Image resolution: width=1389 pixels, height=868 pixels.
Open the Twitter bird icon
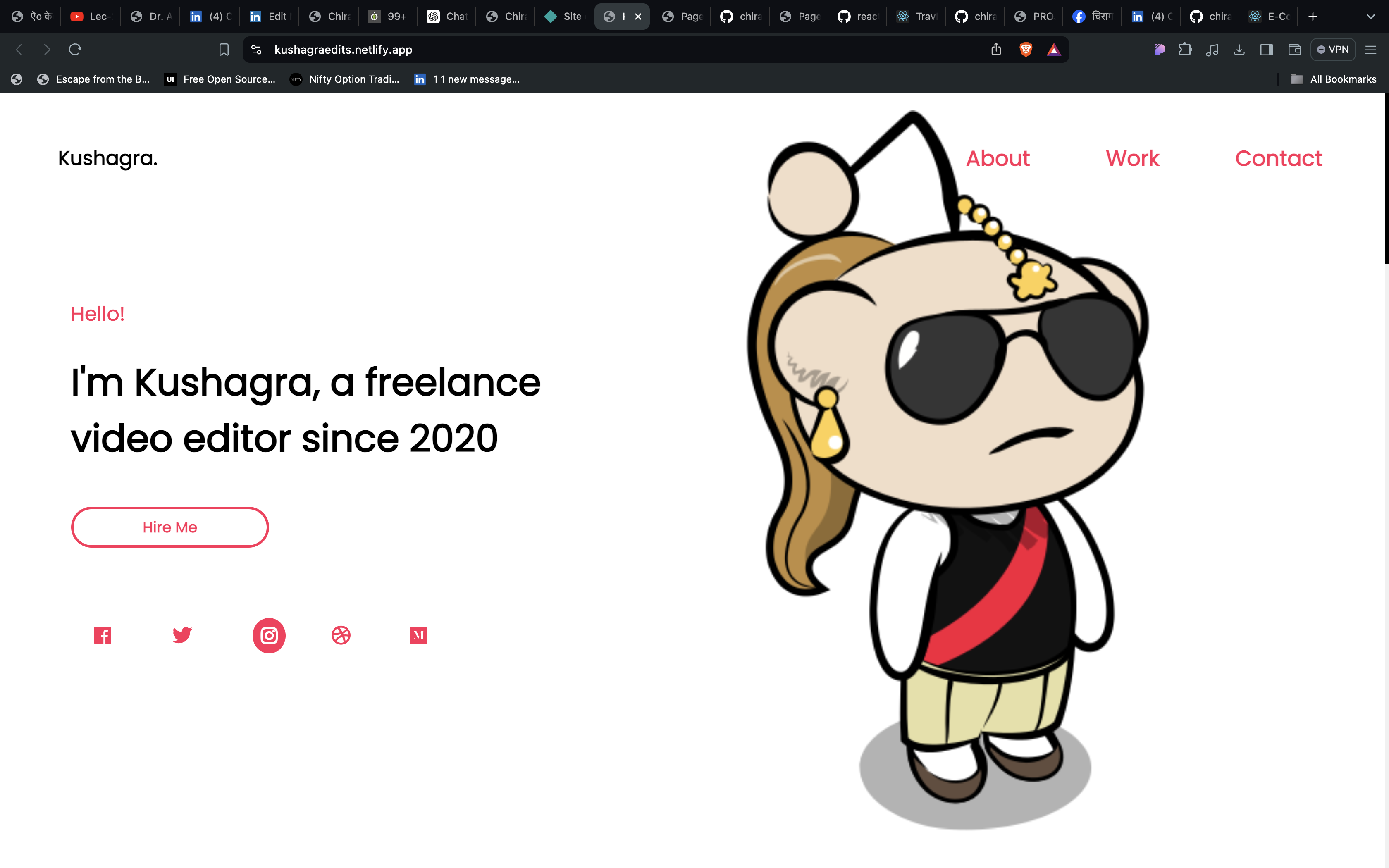point(182,635)
